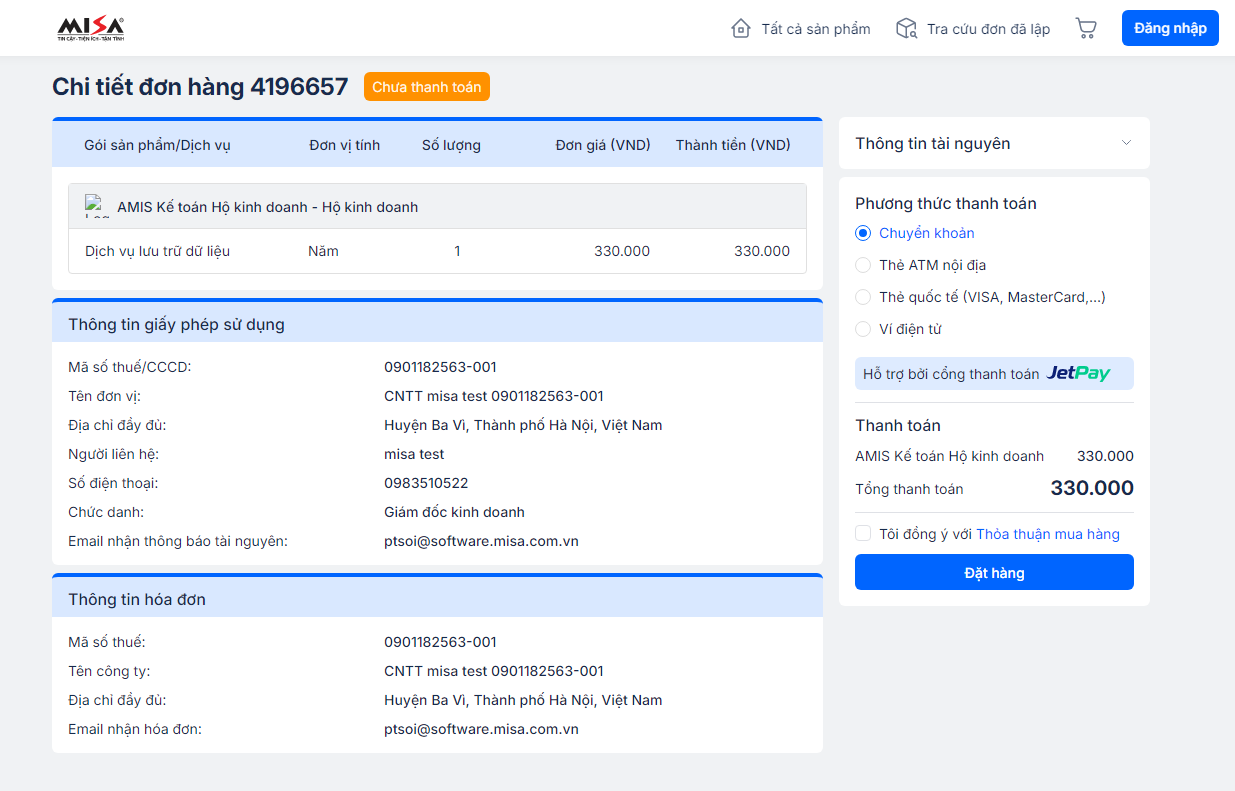Click the broken product logo image
Image resolution: width=1235 pixels, height=791 pixels.
tap(97, 206)
